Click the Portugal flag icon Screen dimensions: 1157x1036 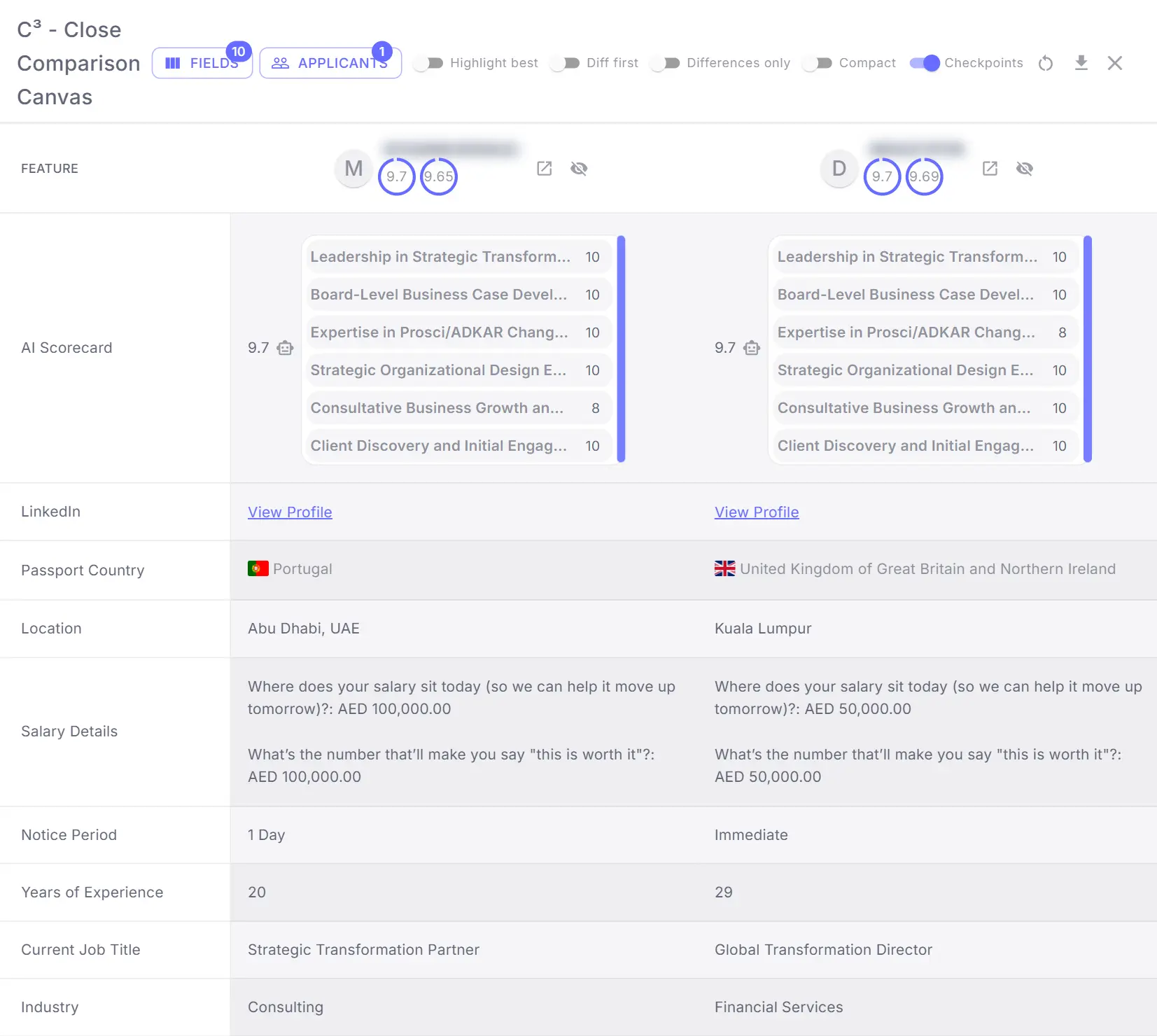[x=258, y=568]
